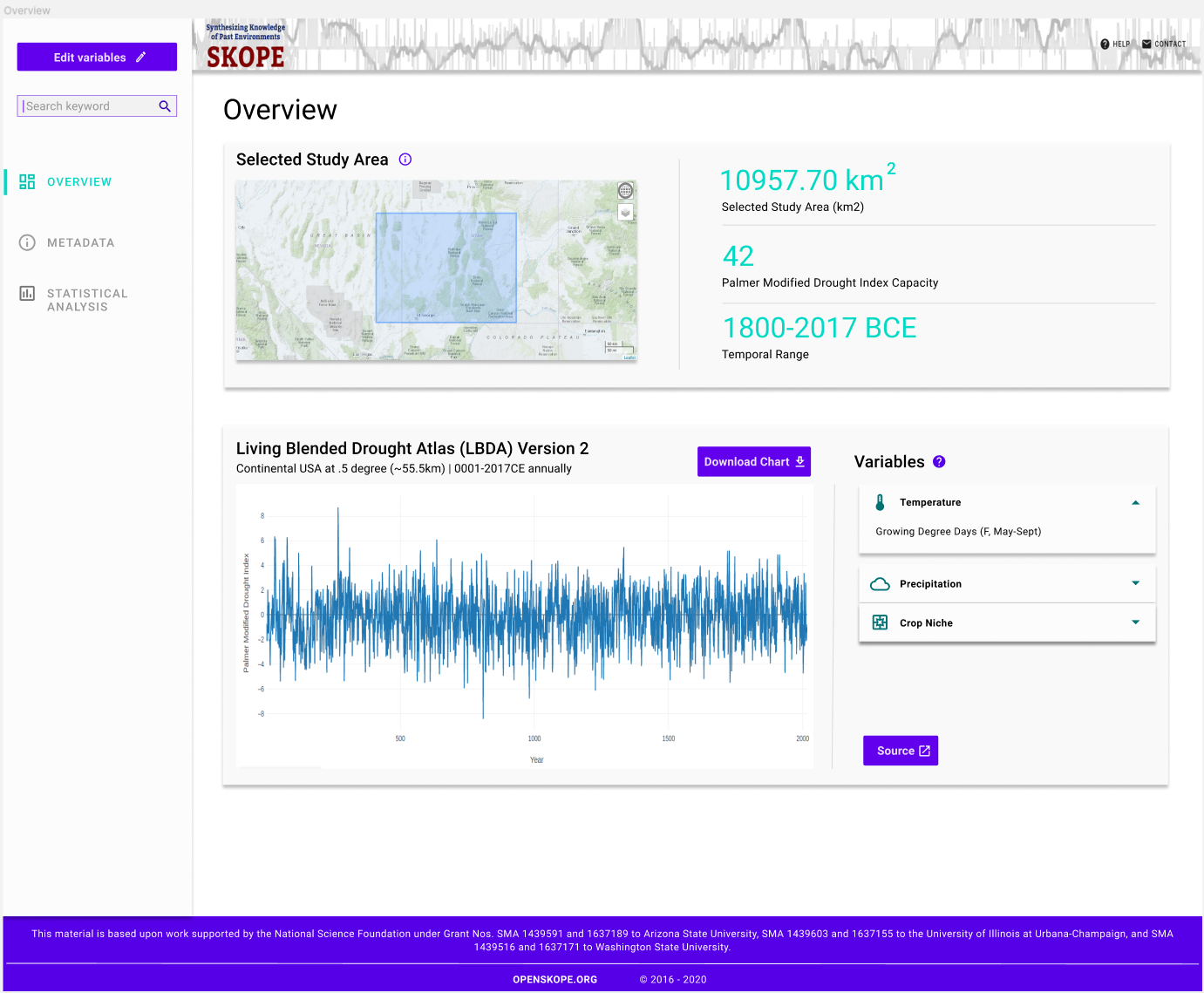Click the help icon next to Variables heading
Viewport: 1204px width, 993px height.
tap(939, 461)
